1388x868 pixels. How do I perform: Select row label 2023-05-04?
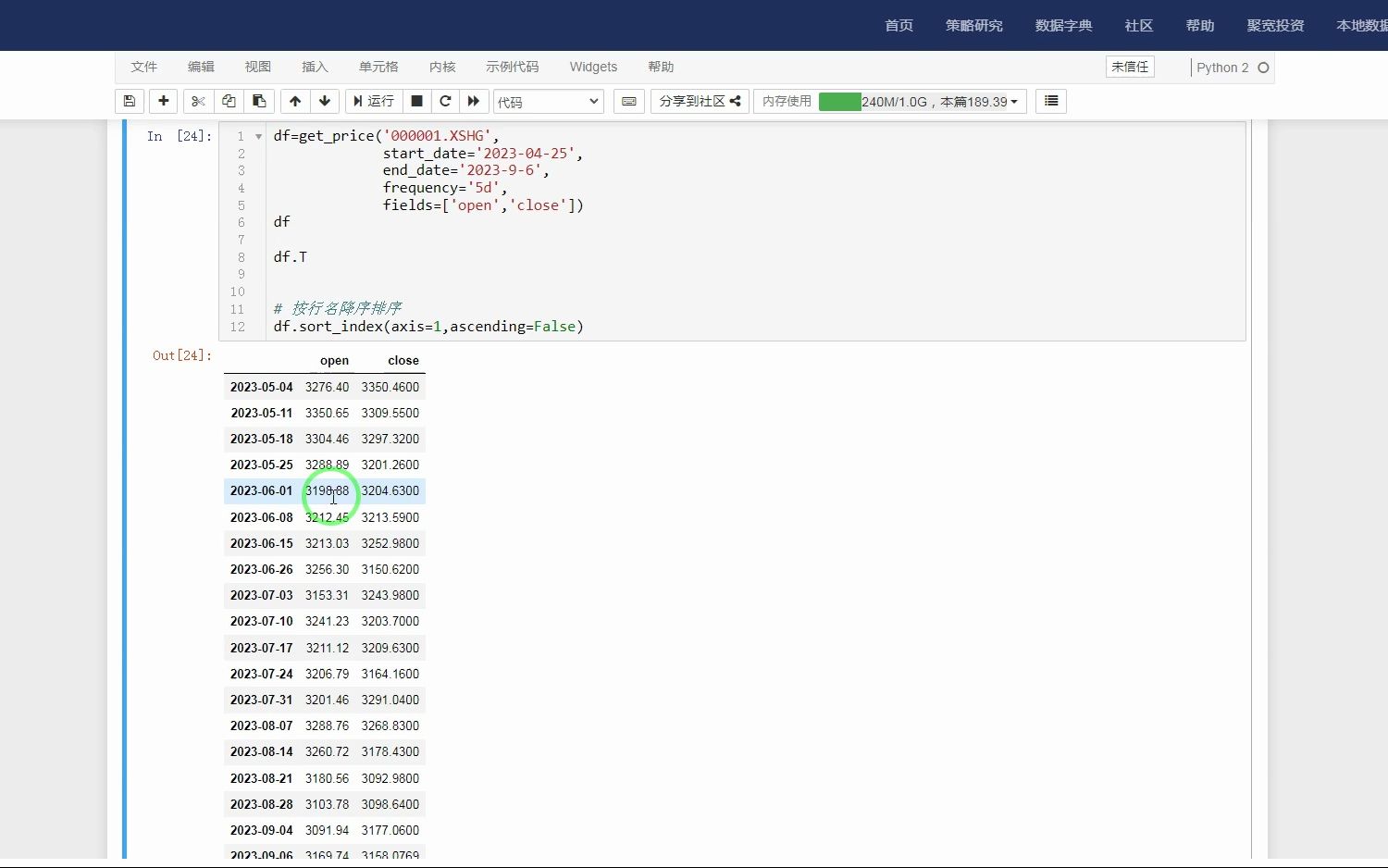point(261,387)
